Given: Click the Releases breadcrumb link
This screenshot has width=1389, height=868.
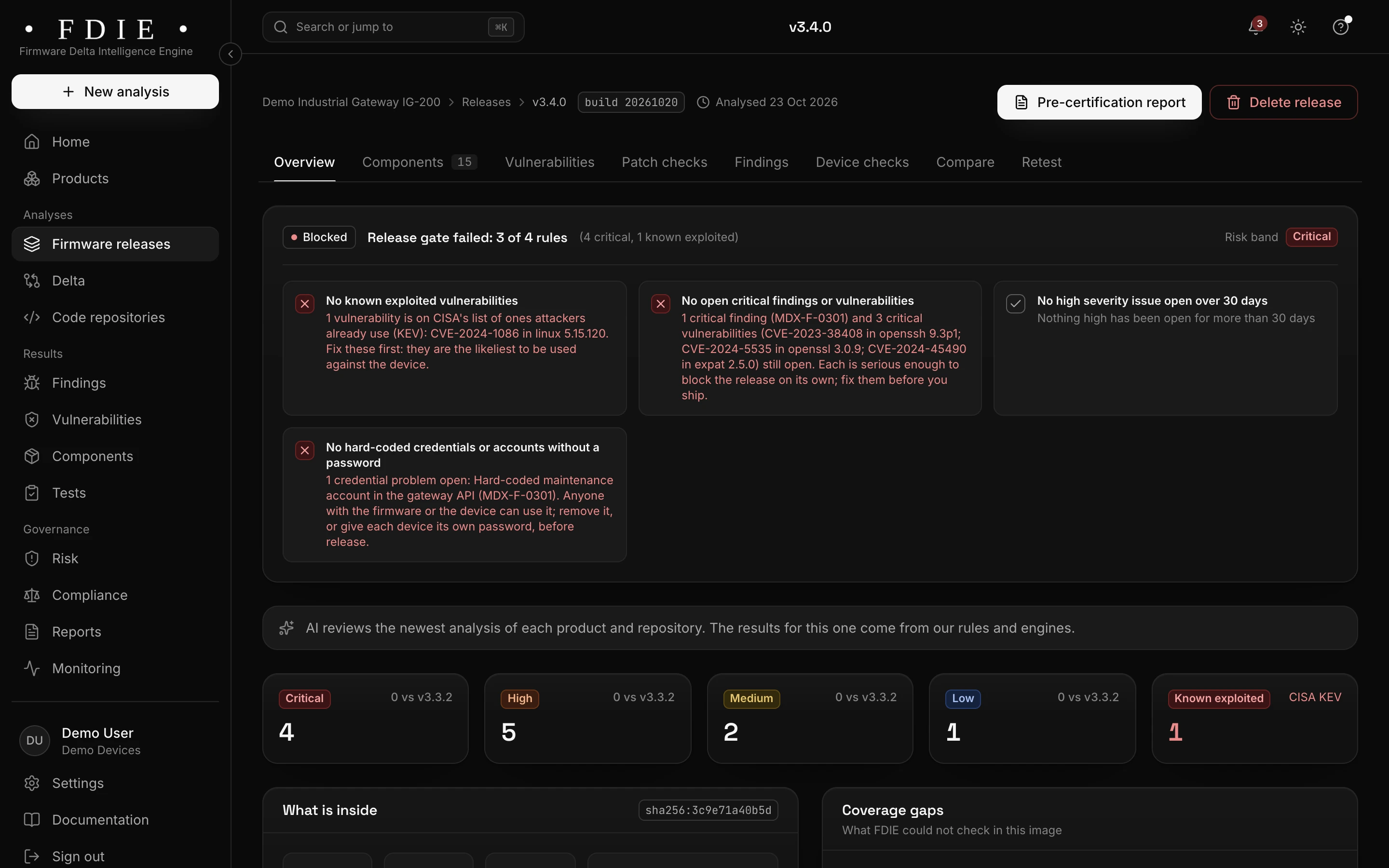Looking at the screenshot, I should coord(486,102).
